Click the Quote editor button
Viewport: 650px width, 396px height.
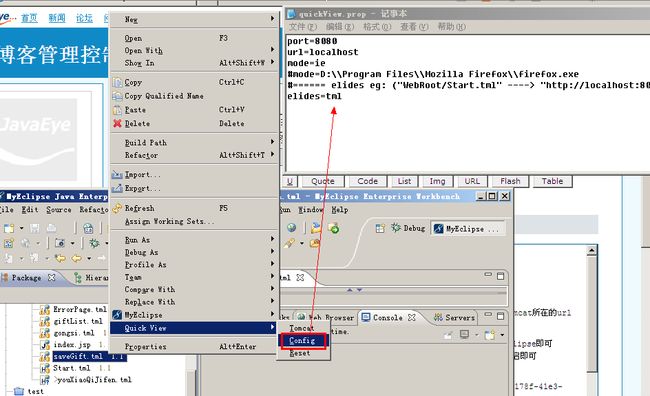tap(323, 181)
